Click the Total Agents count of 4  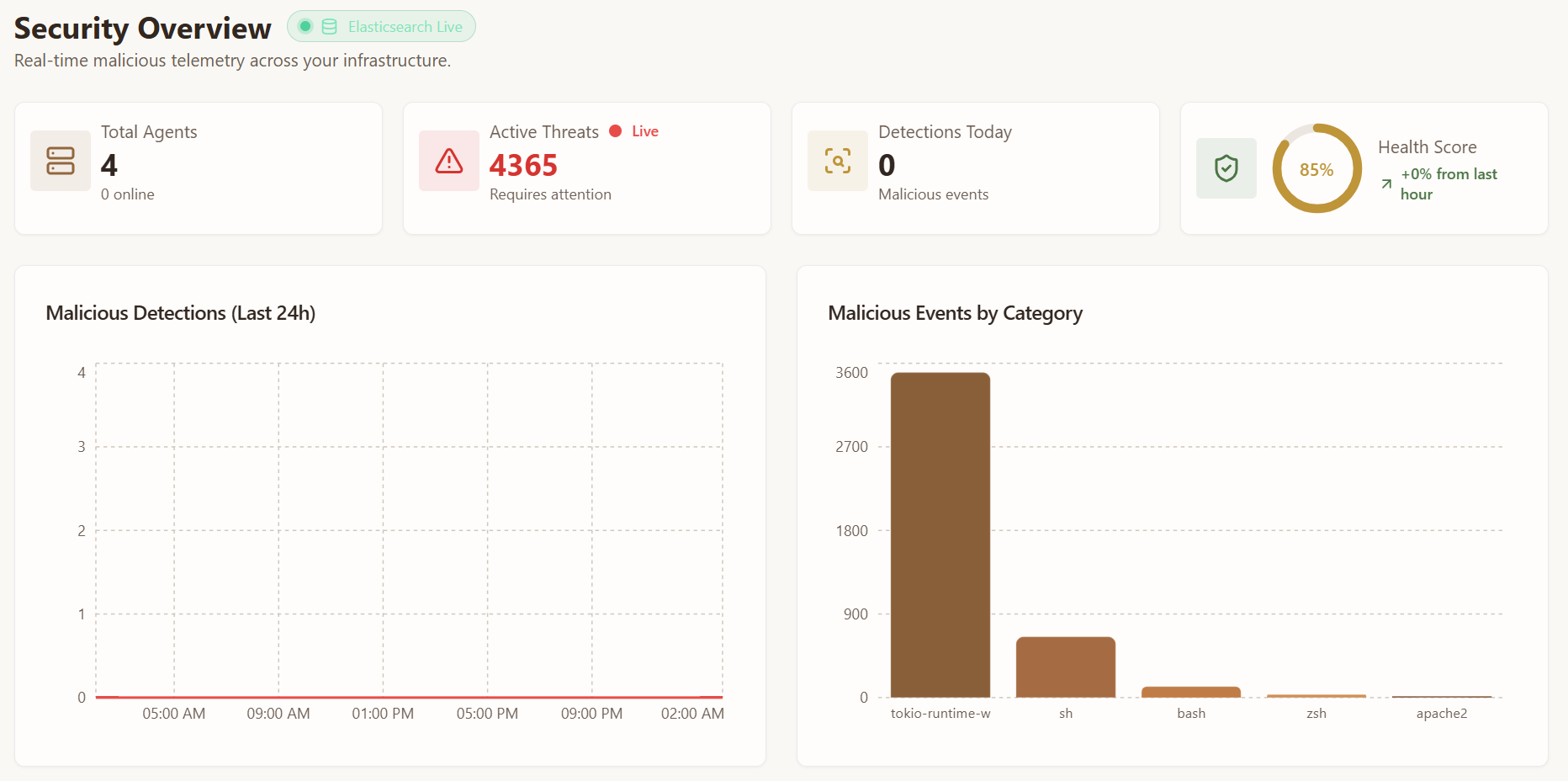[109, 166]
